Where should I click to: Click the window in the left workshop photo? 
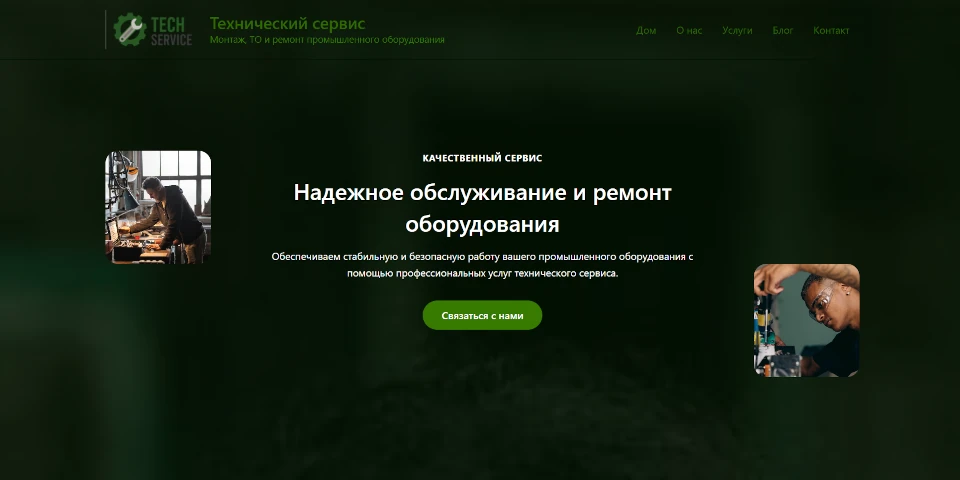tap(178, 165)
